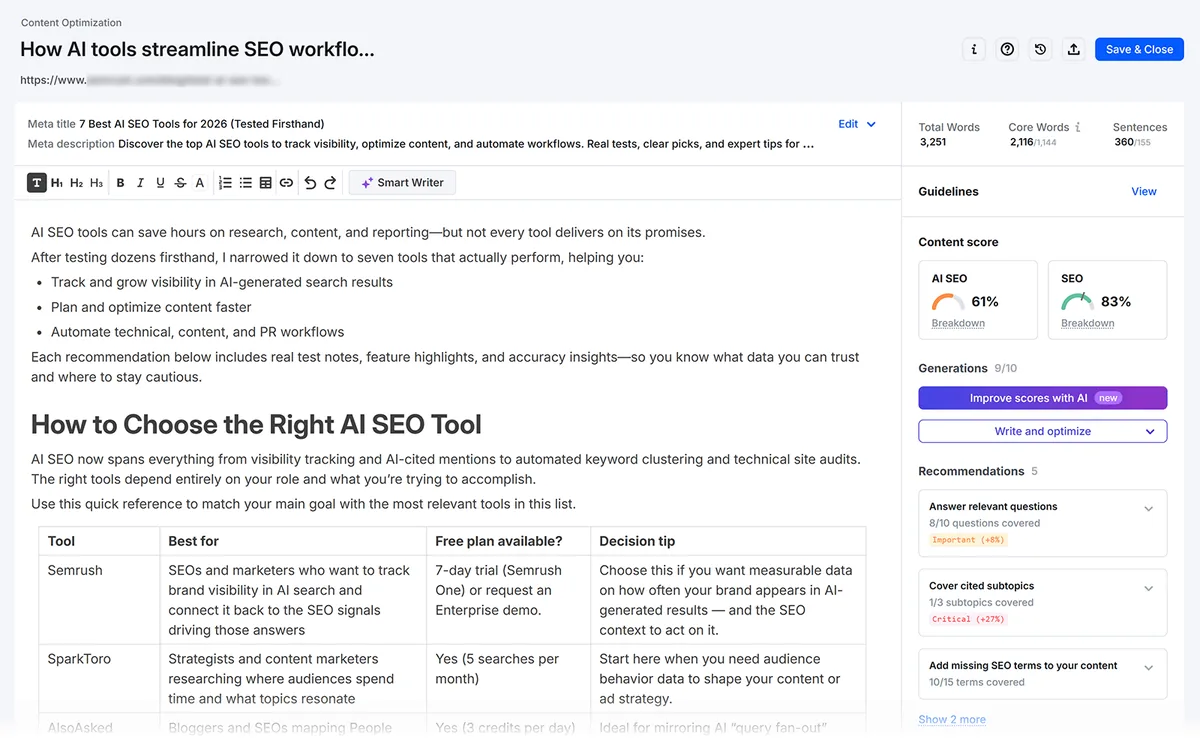
Task: Click the 'Important (+8%)' tag
Action: point(968,540)
